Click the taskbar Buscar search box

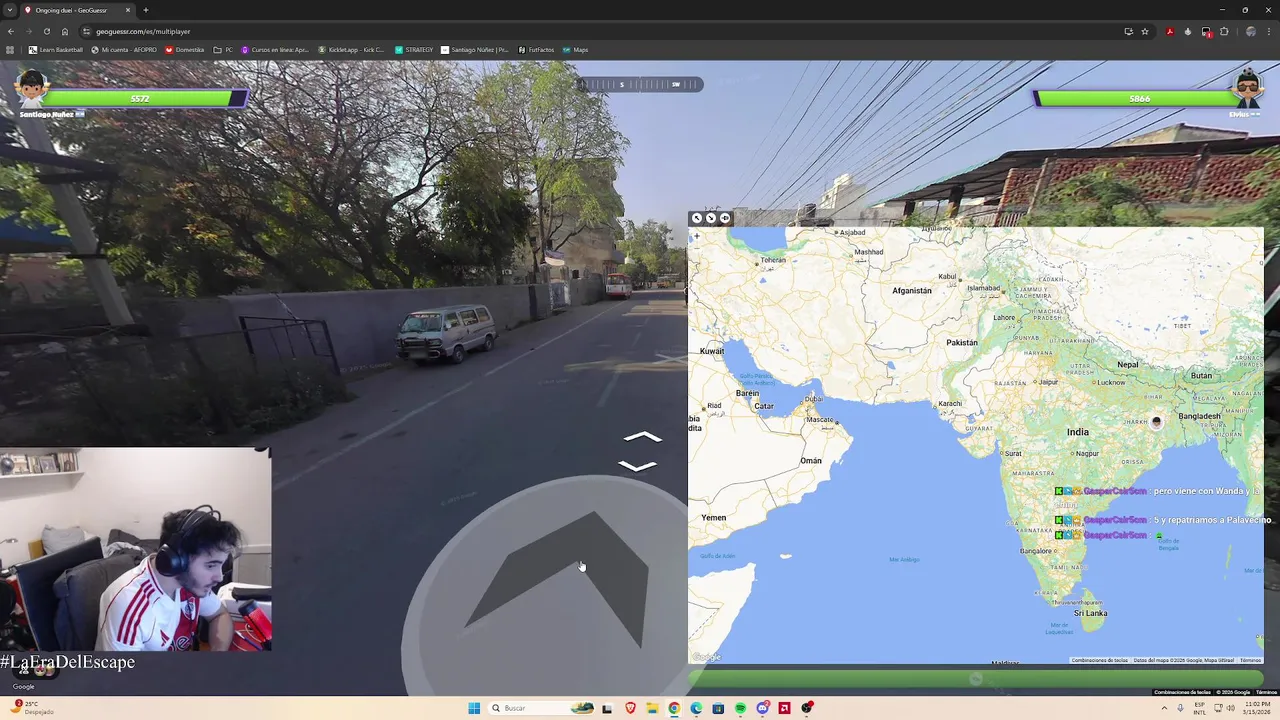[x=542, y=708]
